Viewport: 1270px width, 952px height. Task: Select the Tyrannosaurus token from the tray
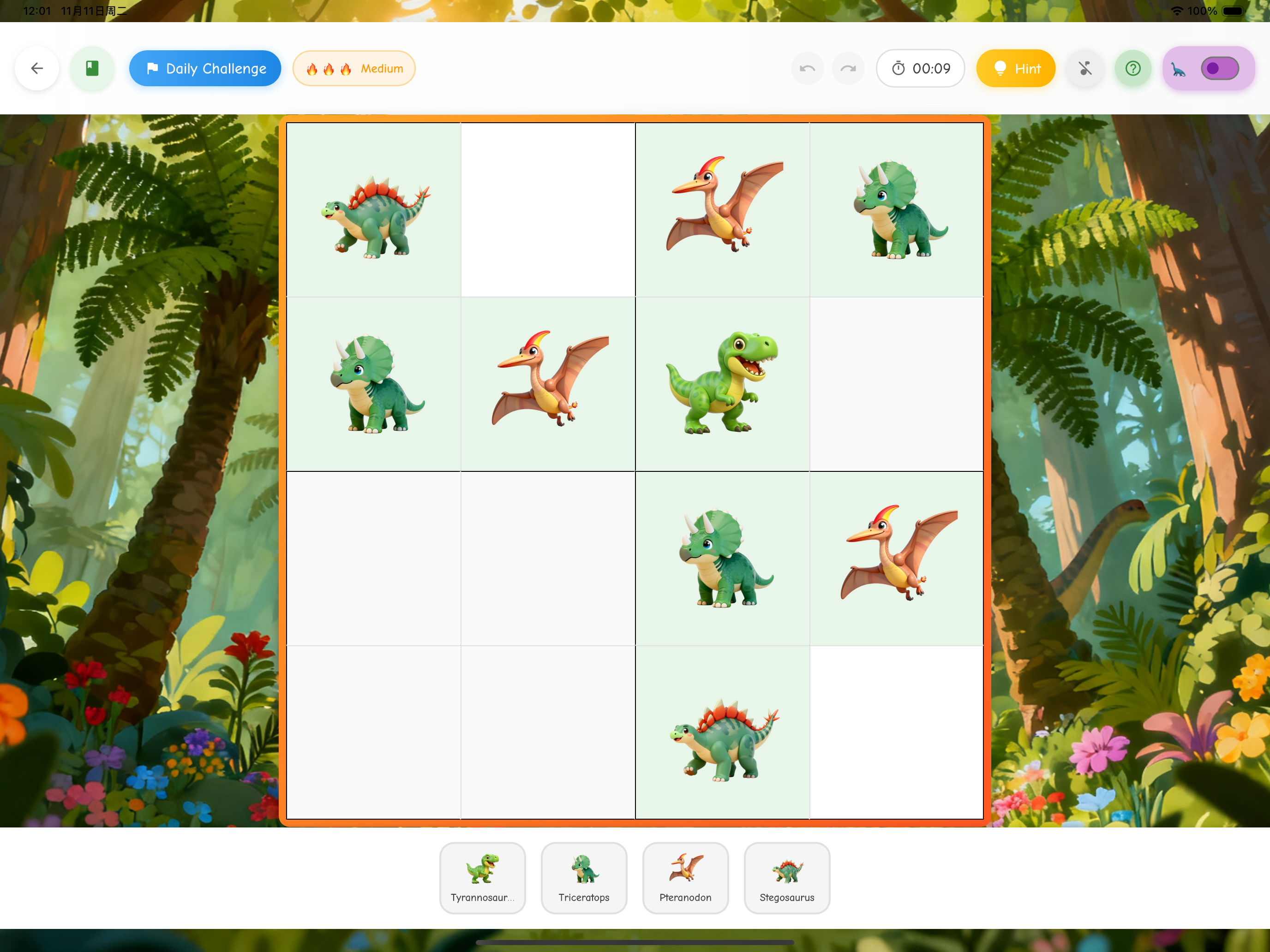tap(483, 877)
